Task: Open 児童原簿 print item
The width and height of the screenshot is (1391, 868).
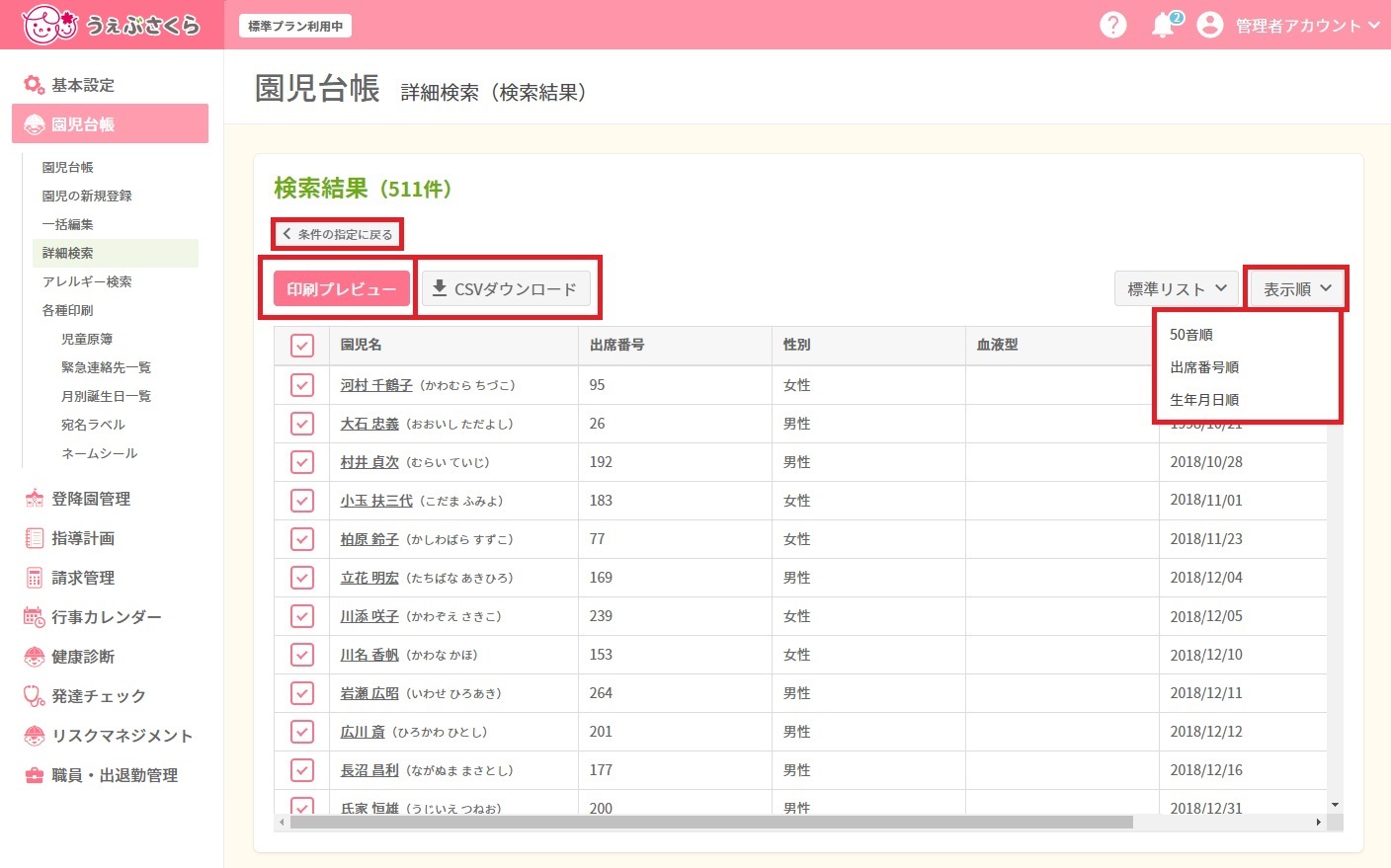Action: coord(87,339)
